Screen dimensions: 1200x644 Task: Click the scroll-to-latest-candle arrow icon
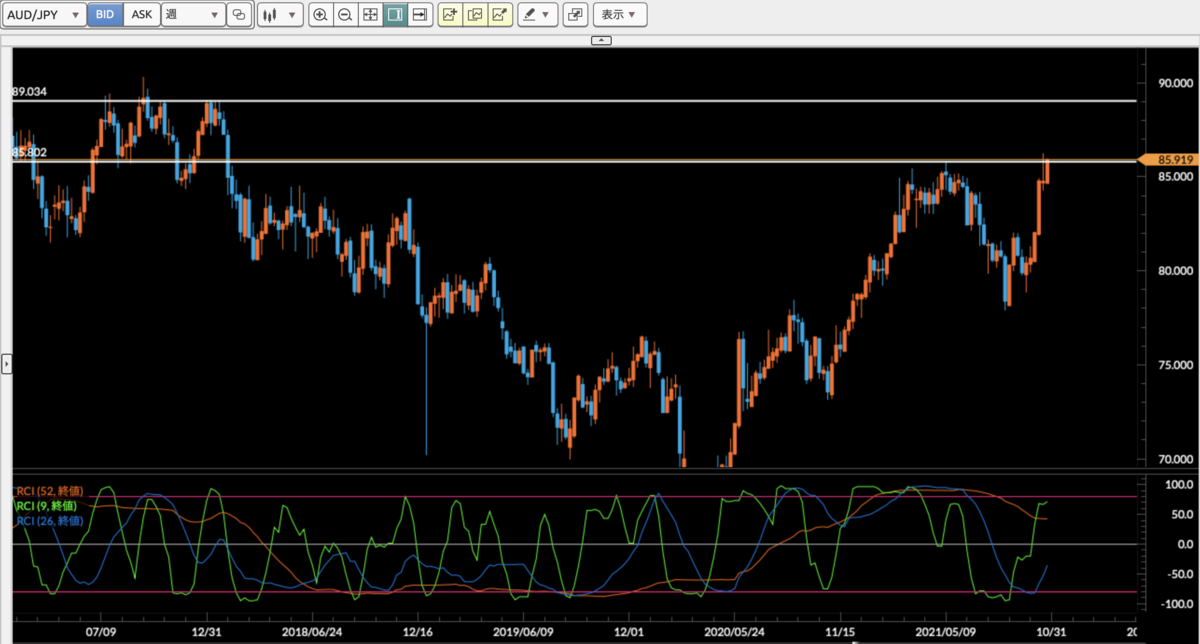click(x=419, y=14)
